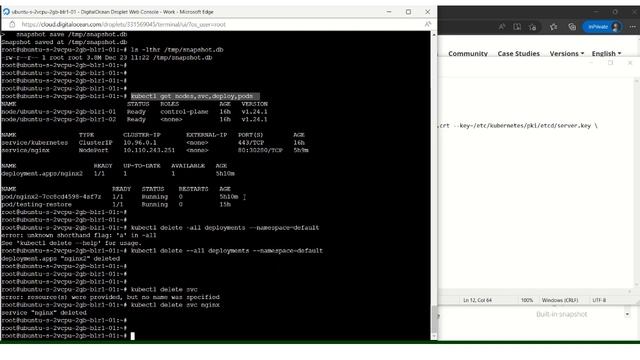
Task: Click the pod/nginx2-7cc8cd4598 row
Action: (120, 197)
